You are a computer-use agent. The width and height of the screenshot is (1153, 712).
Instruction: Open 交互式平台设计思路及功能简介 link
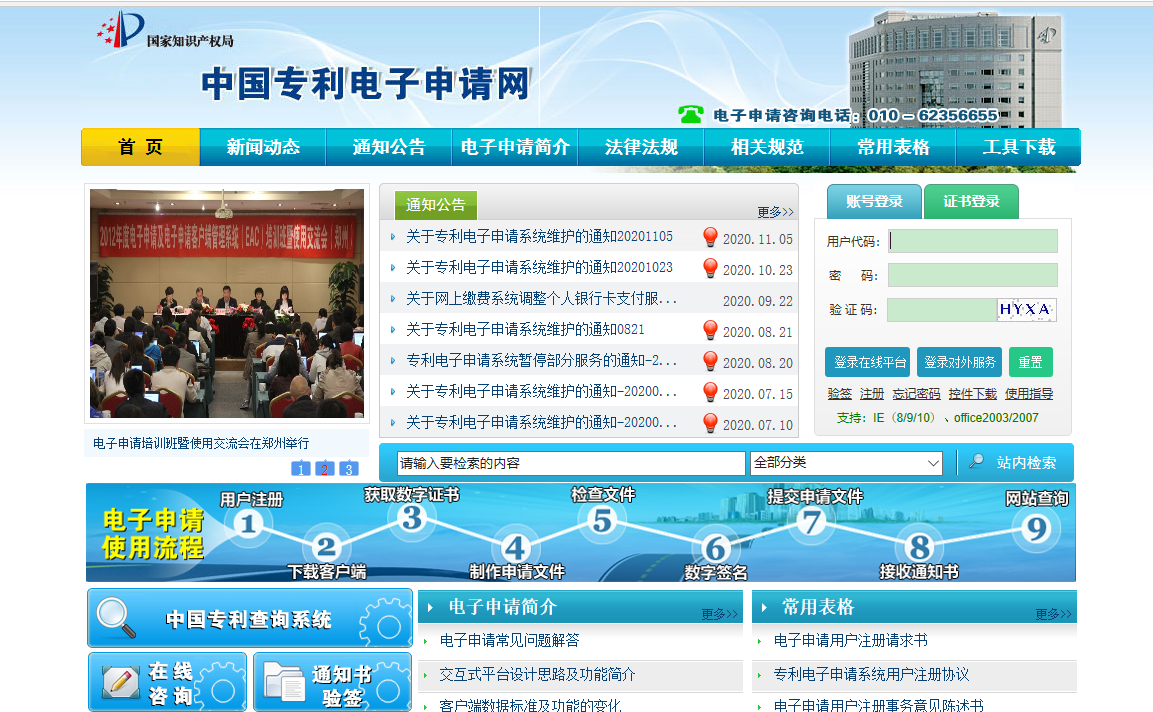(x=537, y=674)
